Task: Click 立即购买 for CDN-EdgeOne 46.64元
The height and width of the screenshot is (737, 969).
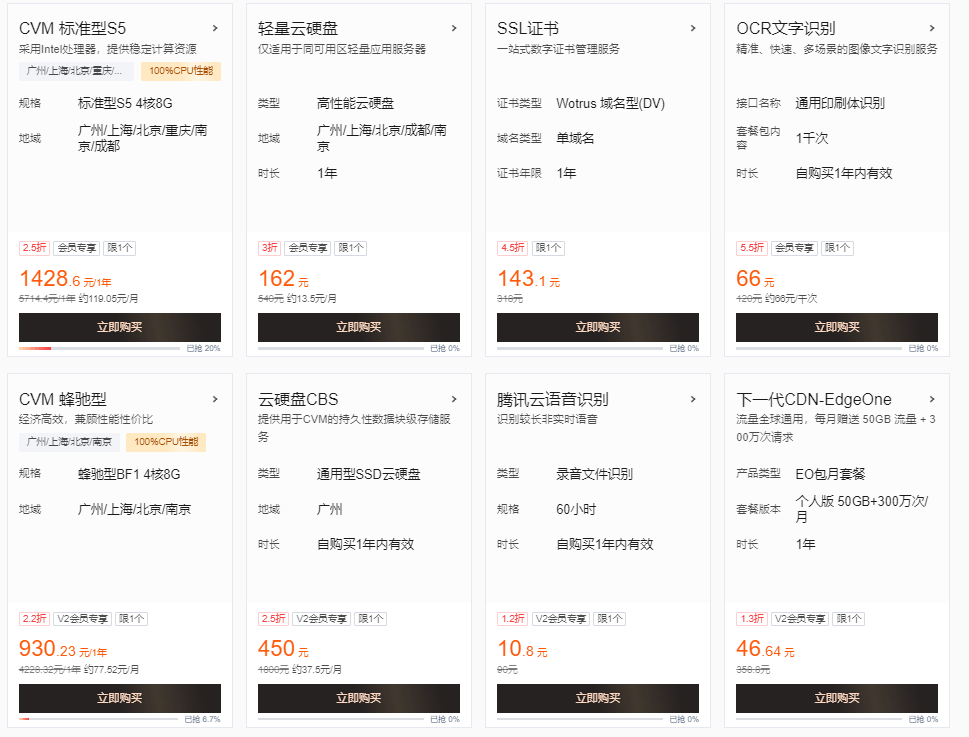Action: click(837, 698)
